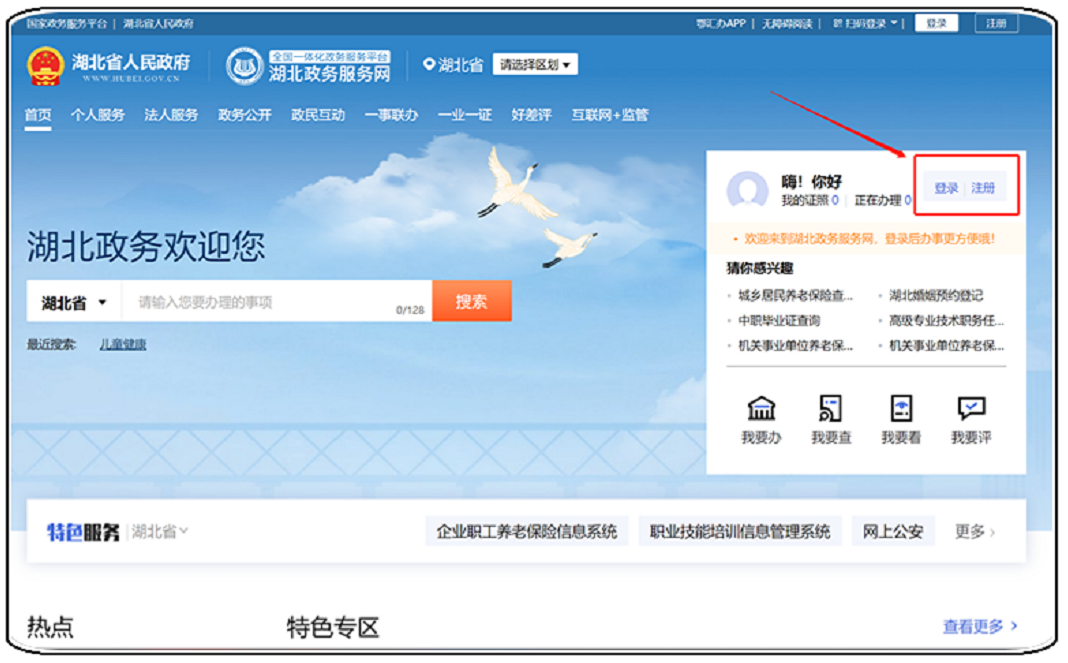Click 更多 in the 特色服务 bar

(x=975, y=531)
